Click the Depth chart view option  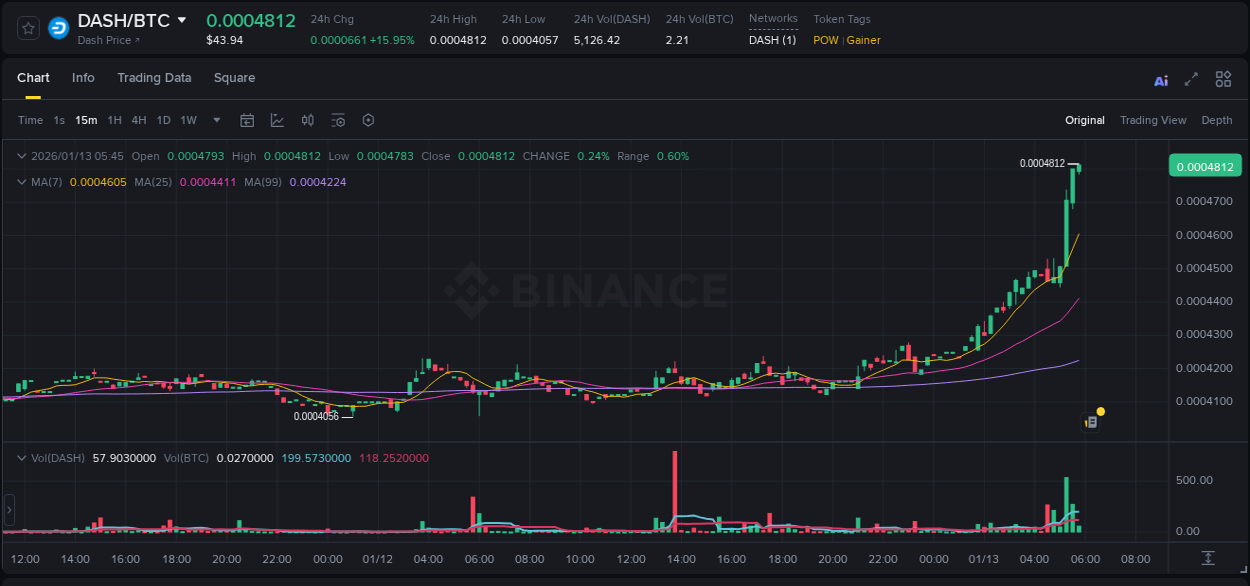(1216, 120)
